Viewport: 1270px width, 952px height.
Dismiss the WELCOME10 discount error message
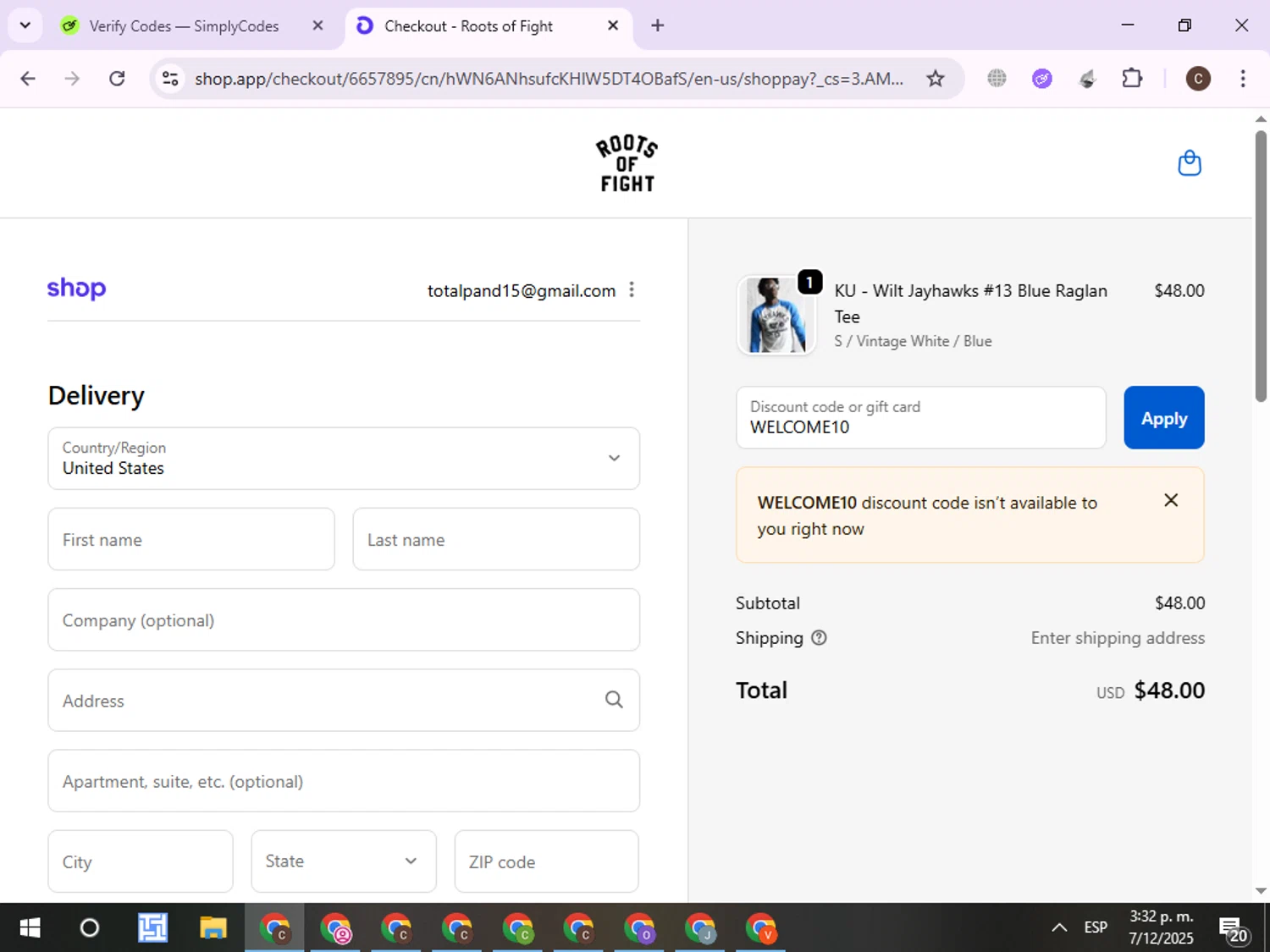pos(1171,500)
